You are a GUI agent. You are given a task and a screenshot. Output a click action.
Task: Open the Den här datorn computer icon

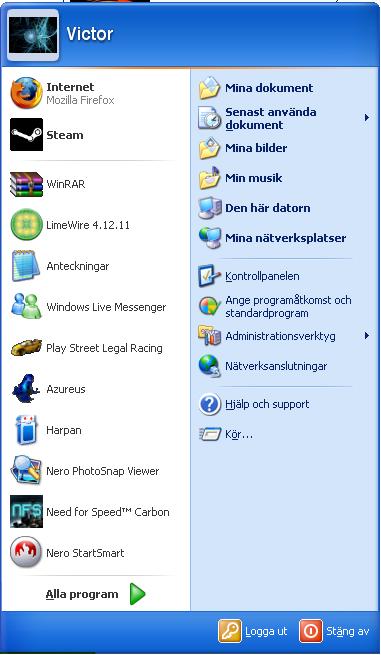209,208
